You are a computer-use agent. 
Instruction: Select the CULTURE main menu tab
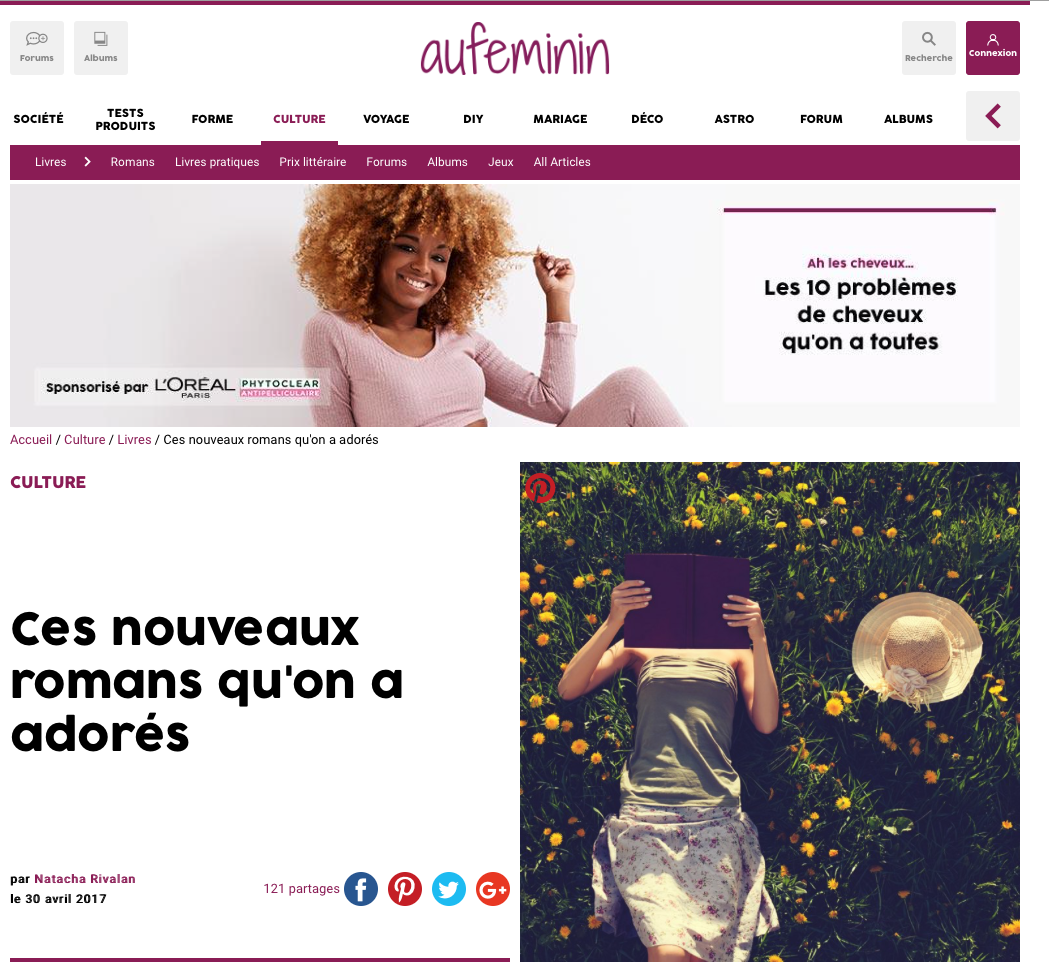click(x=299, y=119)
